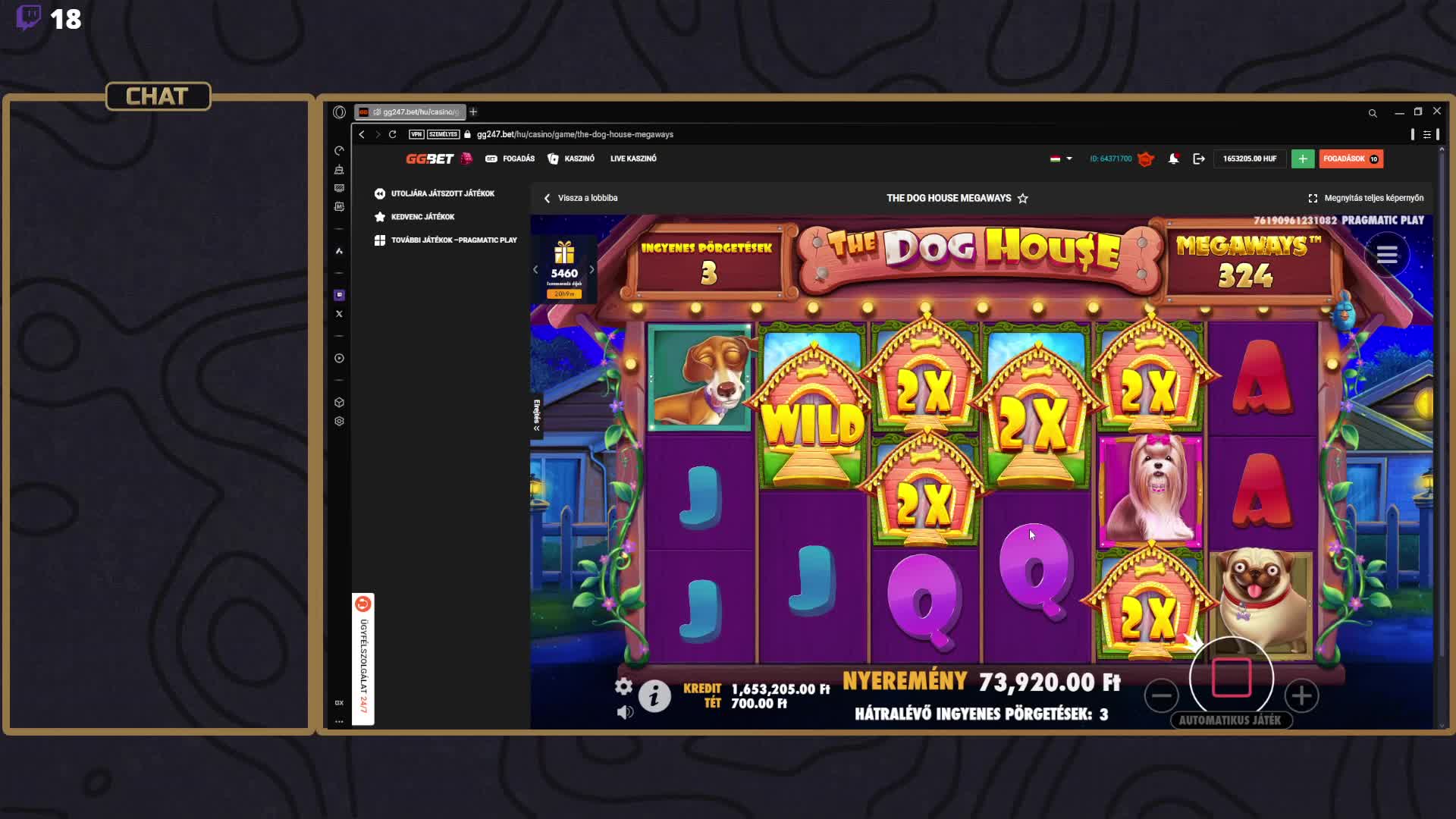
Task: Open GX Cleaner broom icon in sidebar
Action: click(339, 169)
